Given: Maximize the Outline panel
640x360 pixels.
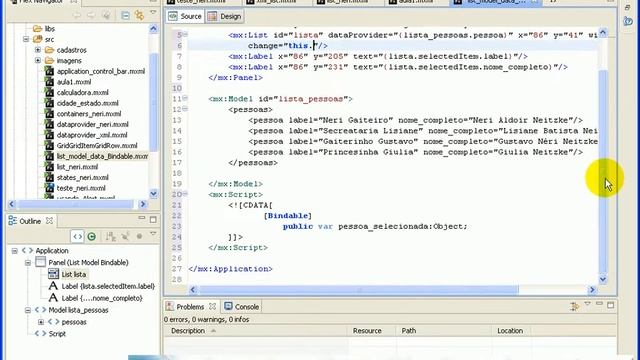Looking at the screenshot, I should (x=153, y=220).
